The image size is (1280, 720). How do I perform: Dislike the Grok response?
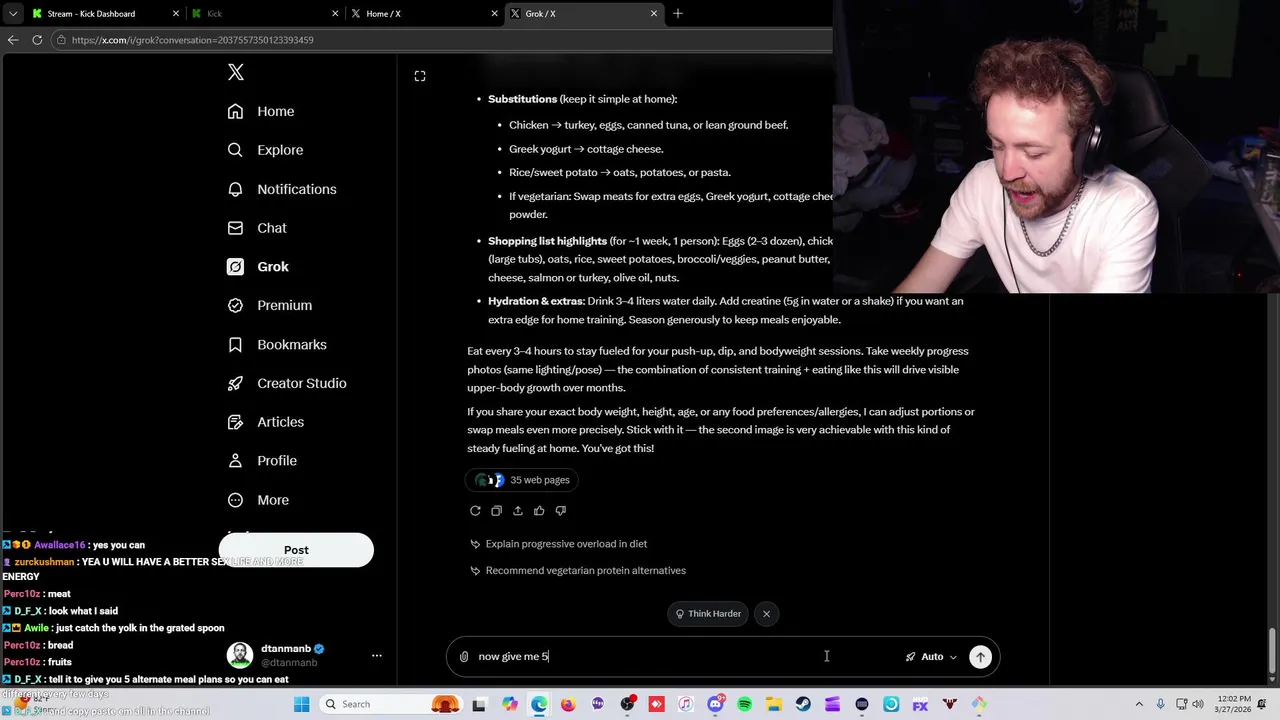point(560,511)
